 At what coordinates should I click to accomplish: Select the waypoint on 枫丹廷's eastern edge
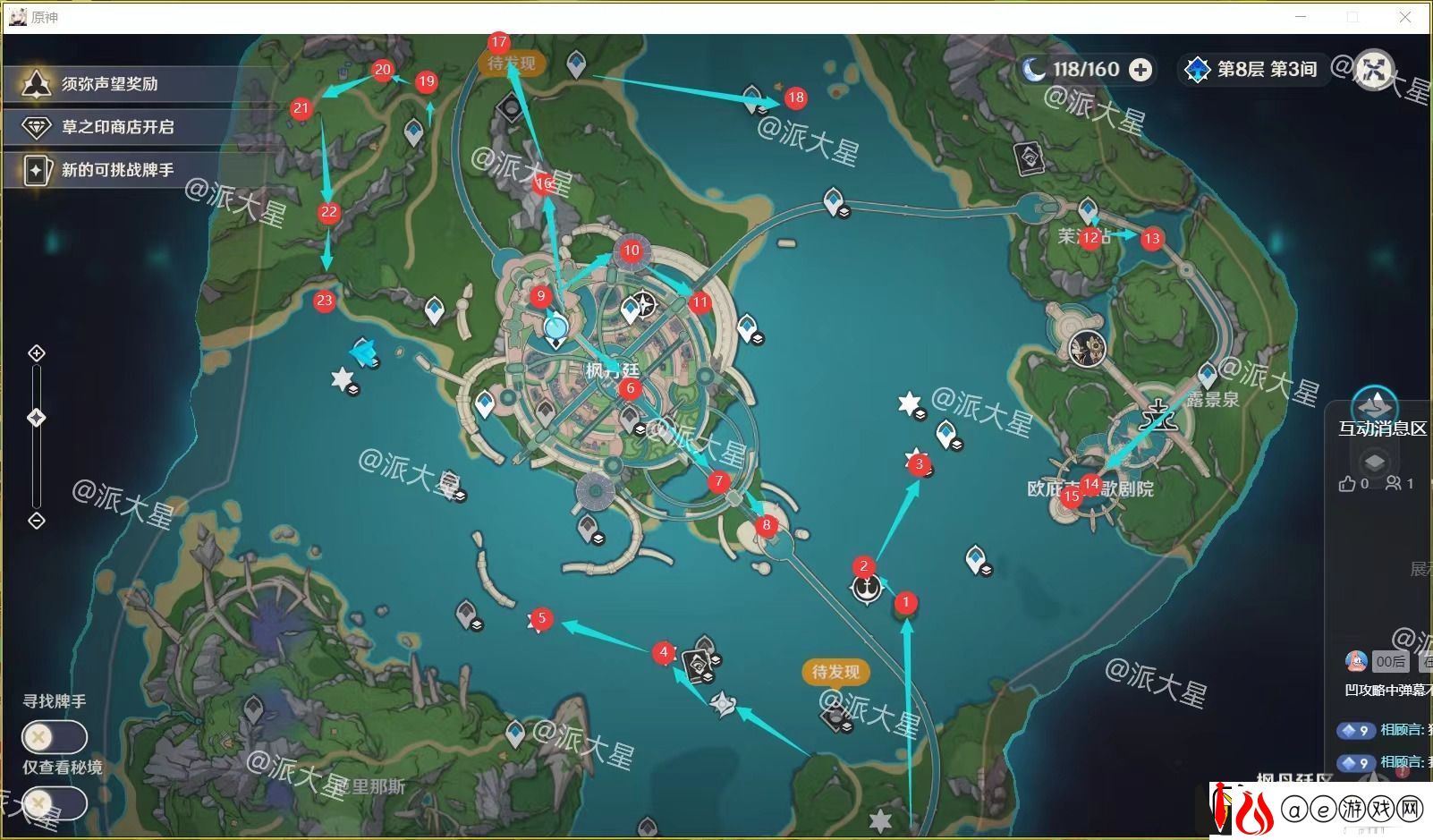(746, 327)
